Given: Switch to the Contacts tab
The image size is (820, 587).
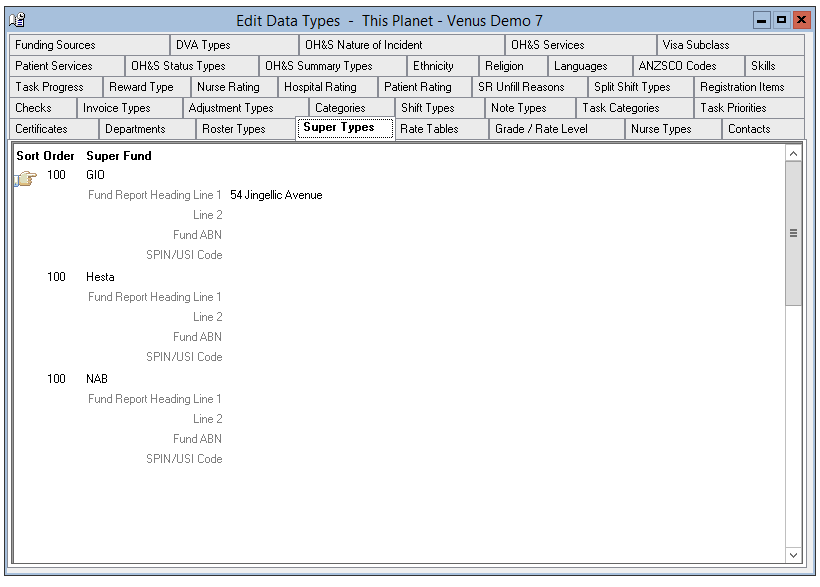Looking at the screenshot, I should (x=763, y=129).
